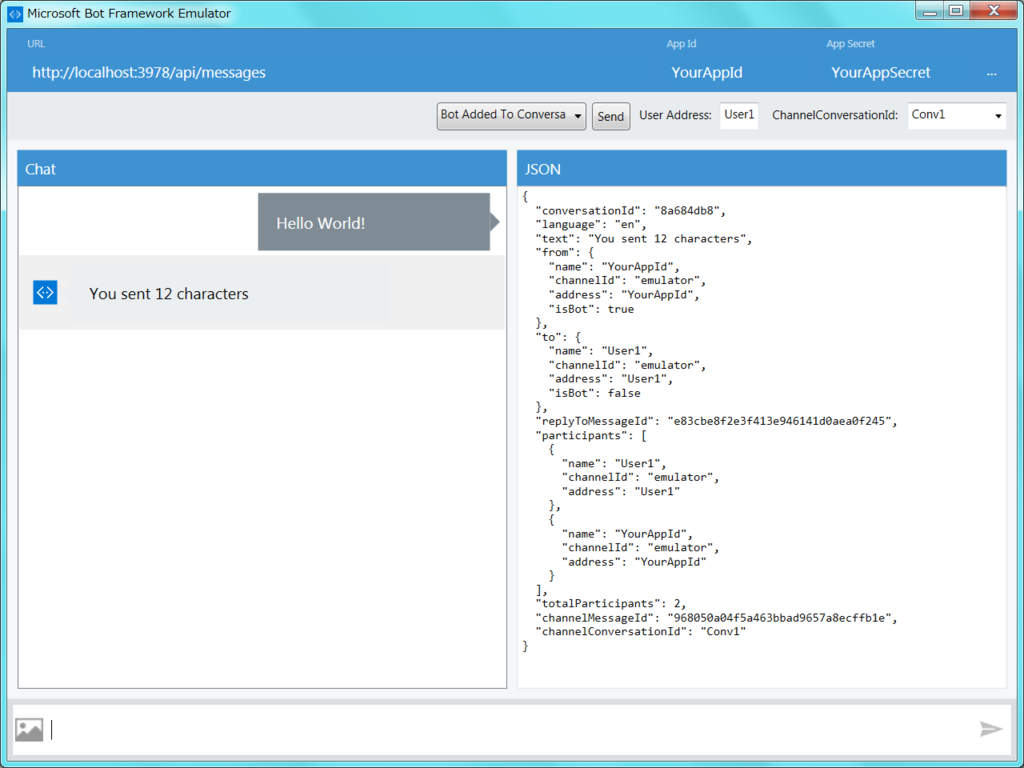The image size is (1024, 768).
Task: Expand the ChannelConversationId Conv1 combo box
Action: (957, 116)
